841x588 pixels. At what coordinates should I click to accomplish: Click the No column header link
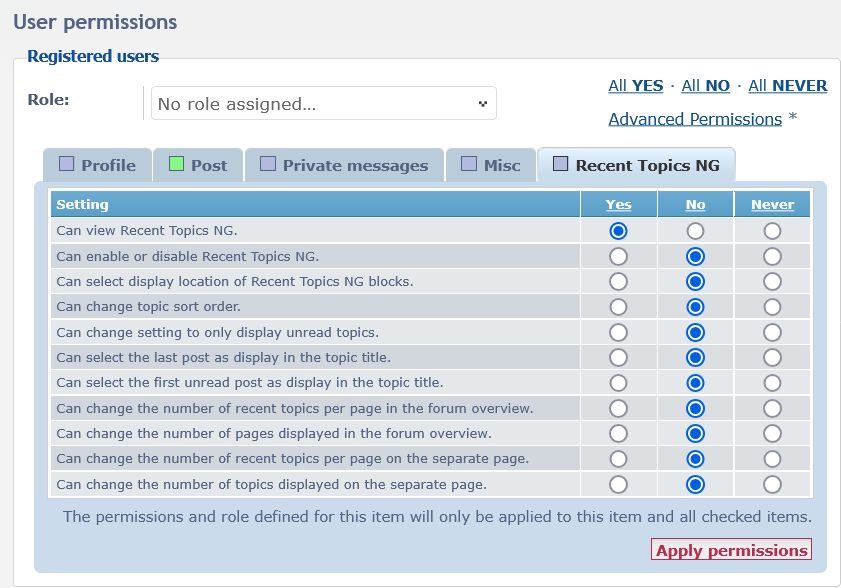695,204
